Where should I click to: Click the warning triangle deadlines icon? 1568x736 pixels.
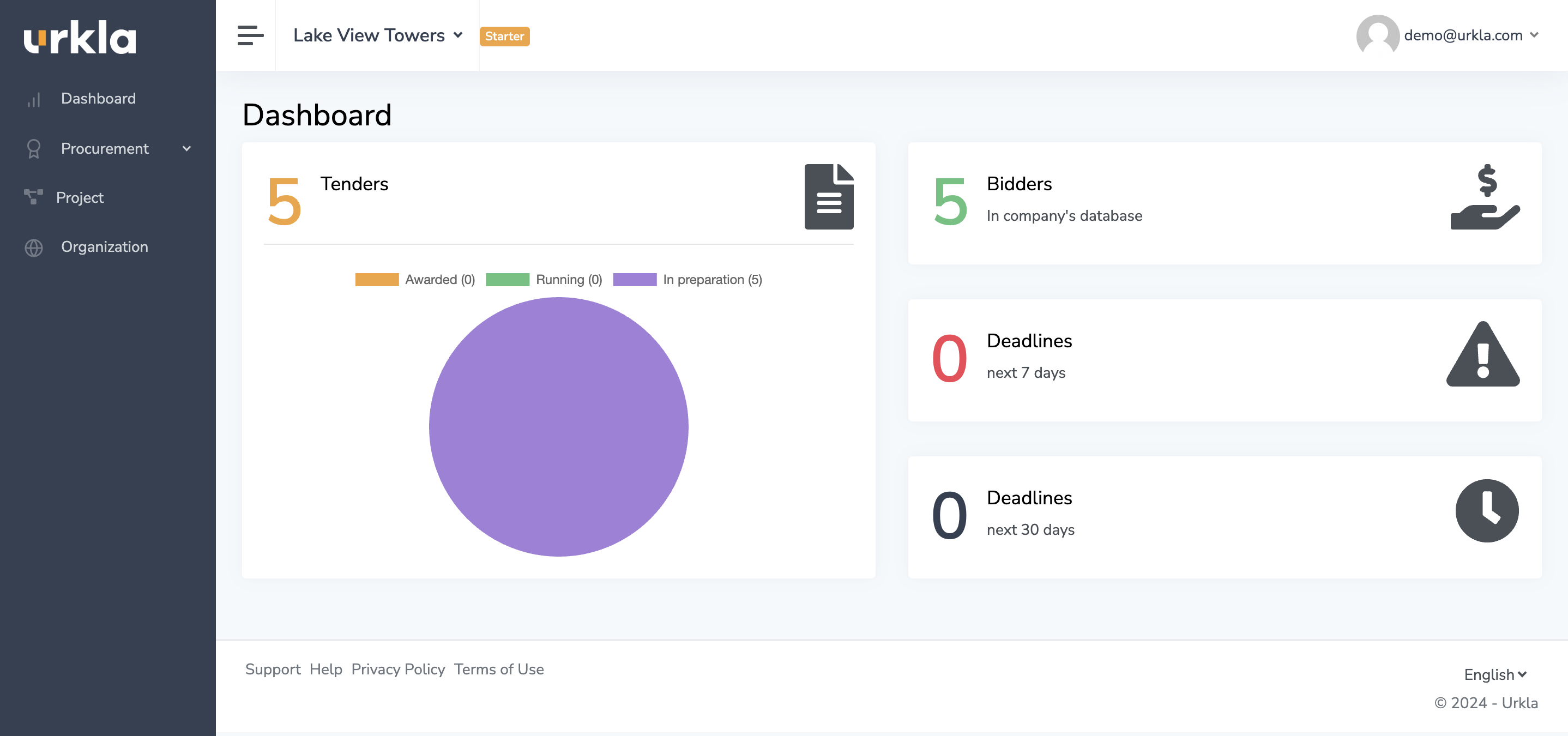[x=1482, y=354]
